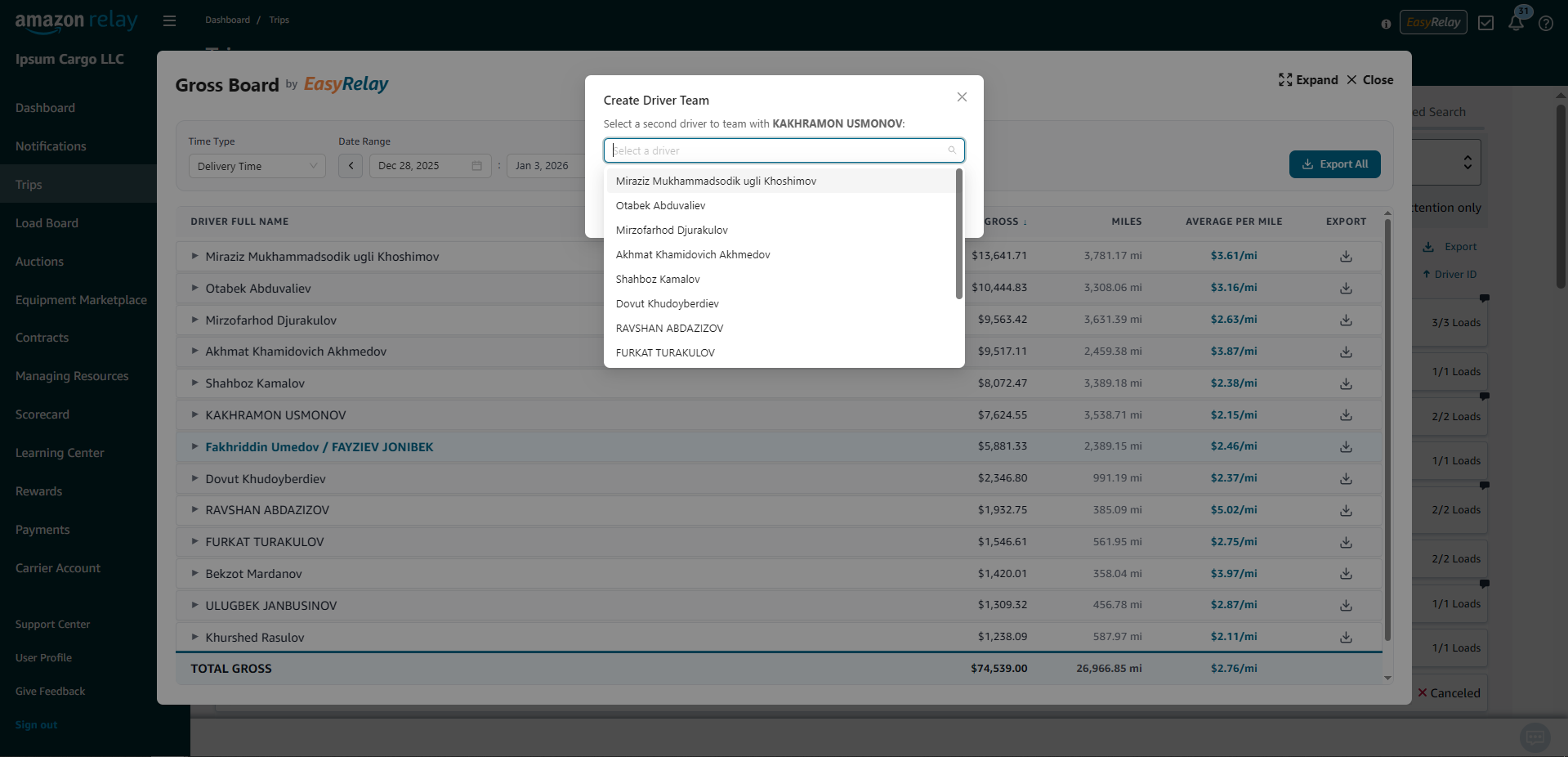Click the EasyRelay button in top bar

click(1433, 22)
